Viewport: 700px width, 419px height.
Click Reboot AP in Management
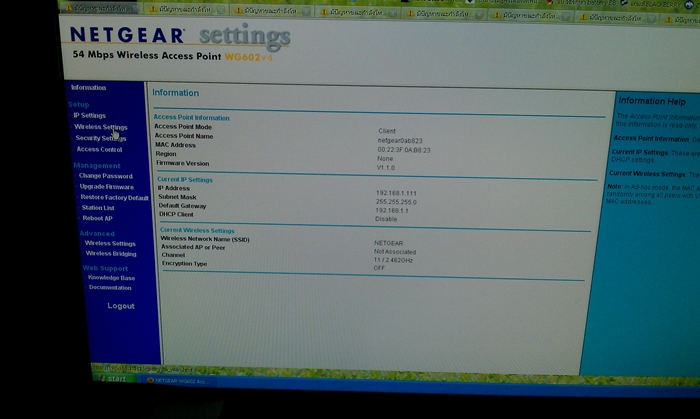97,218
